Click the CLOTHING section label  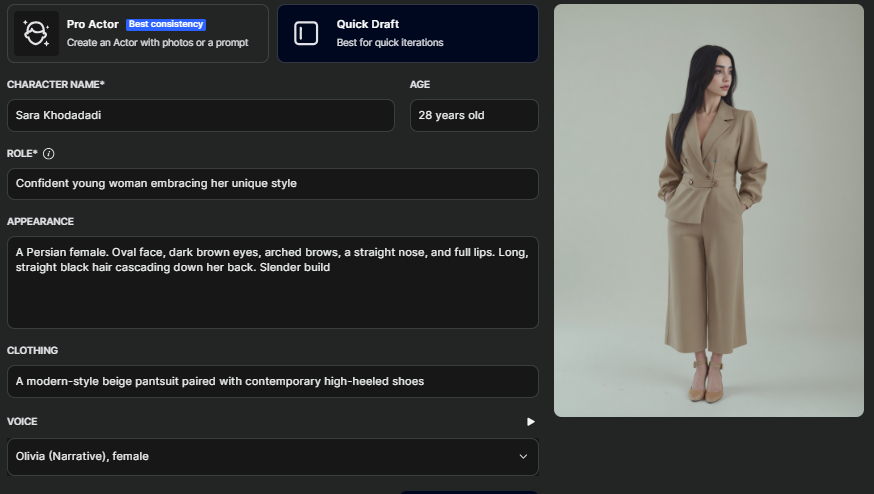pos(32,351)
